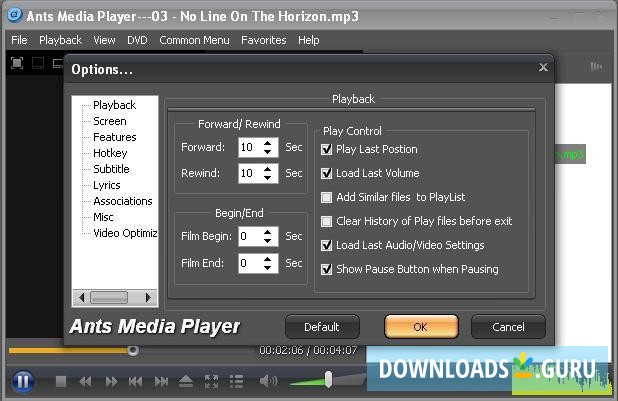Select Screen in the options tree
618x401 pixels.
(x=110, y=121)
